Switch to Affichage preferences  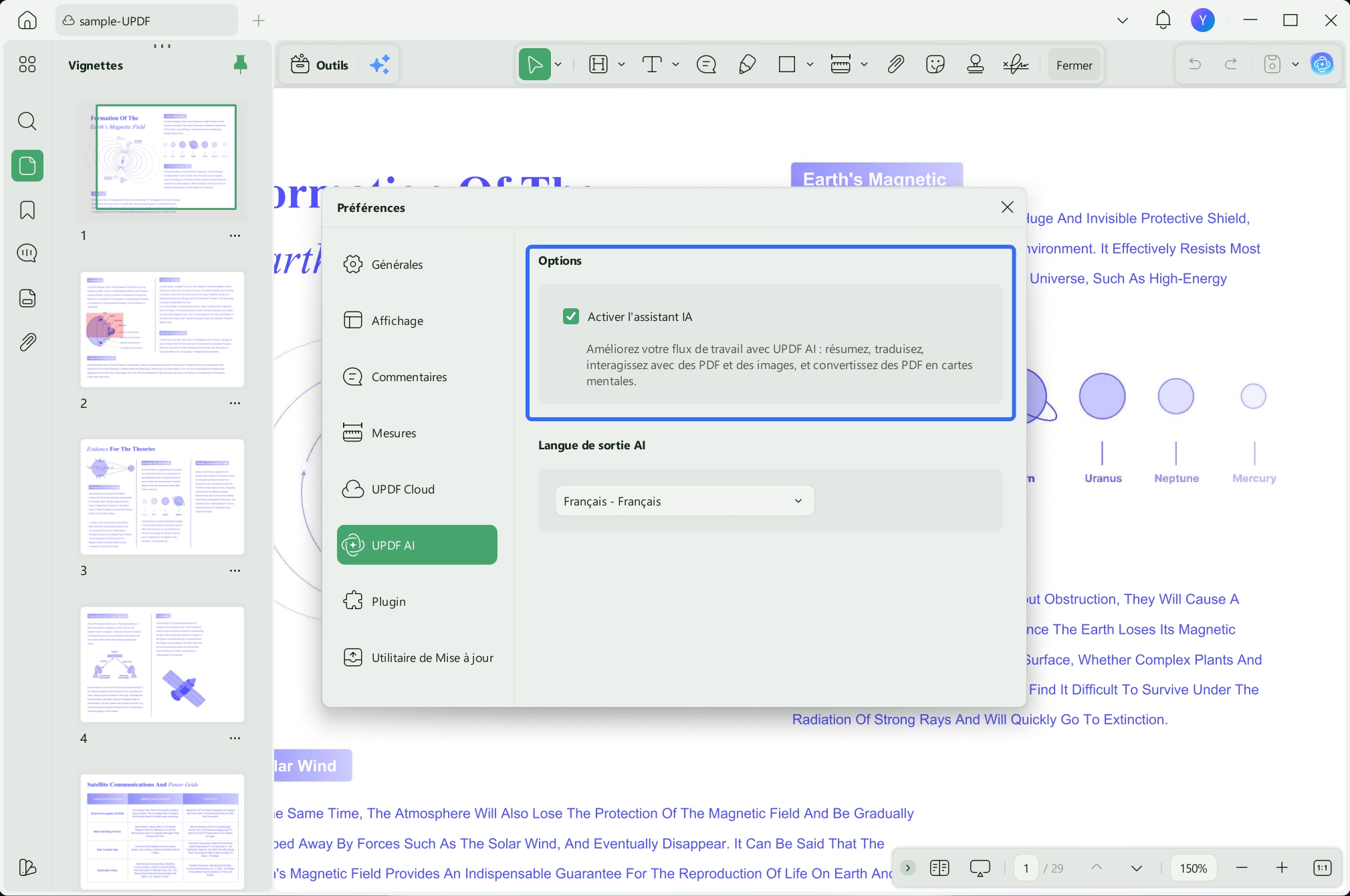(x=417, y=320)
